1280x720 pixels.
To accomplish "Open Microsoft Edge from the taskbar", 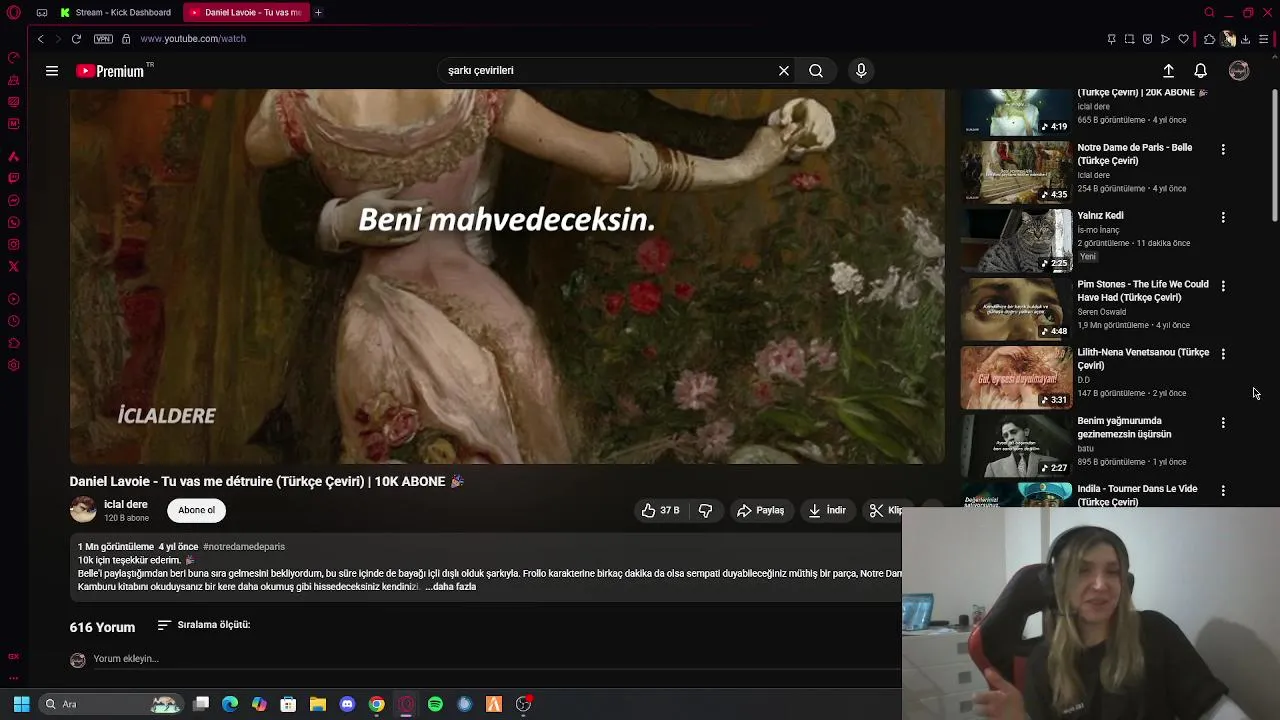I will [x=230, y=704].
